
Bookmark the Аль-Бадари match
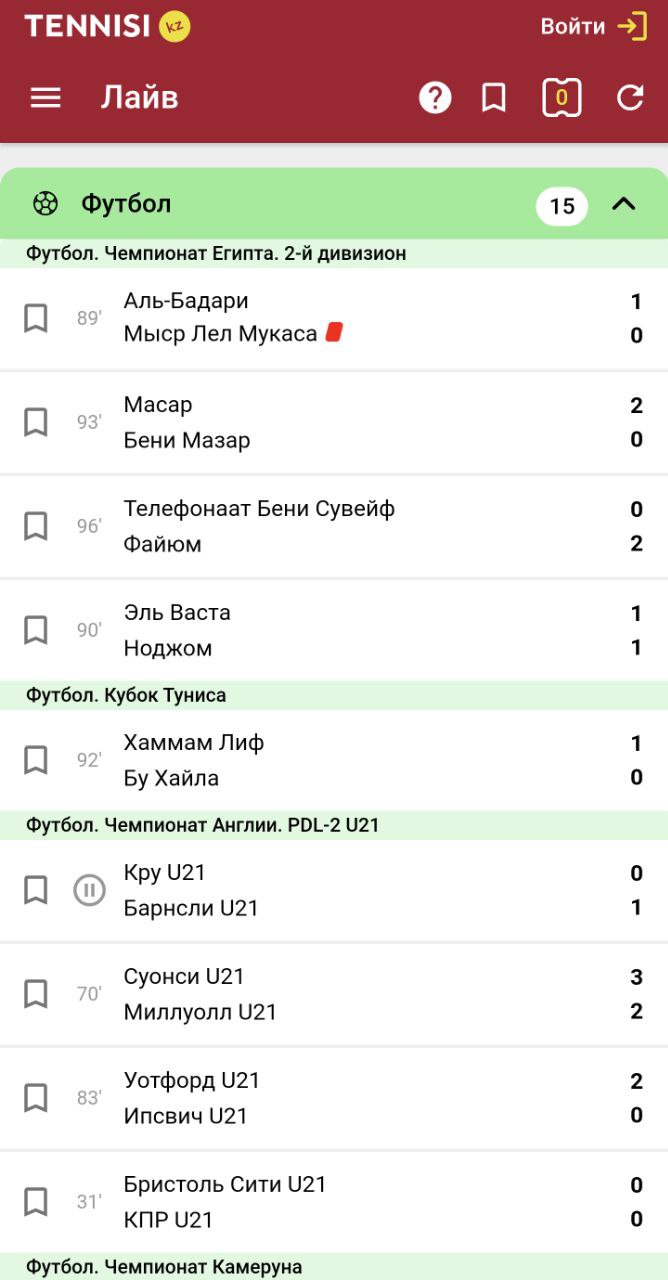click(x=36, y=319)
